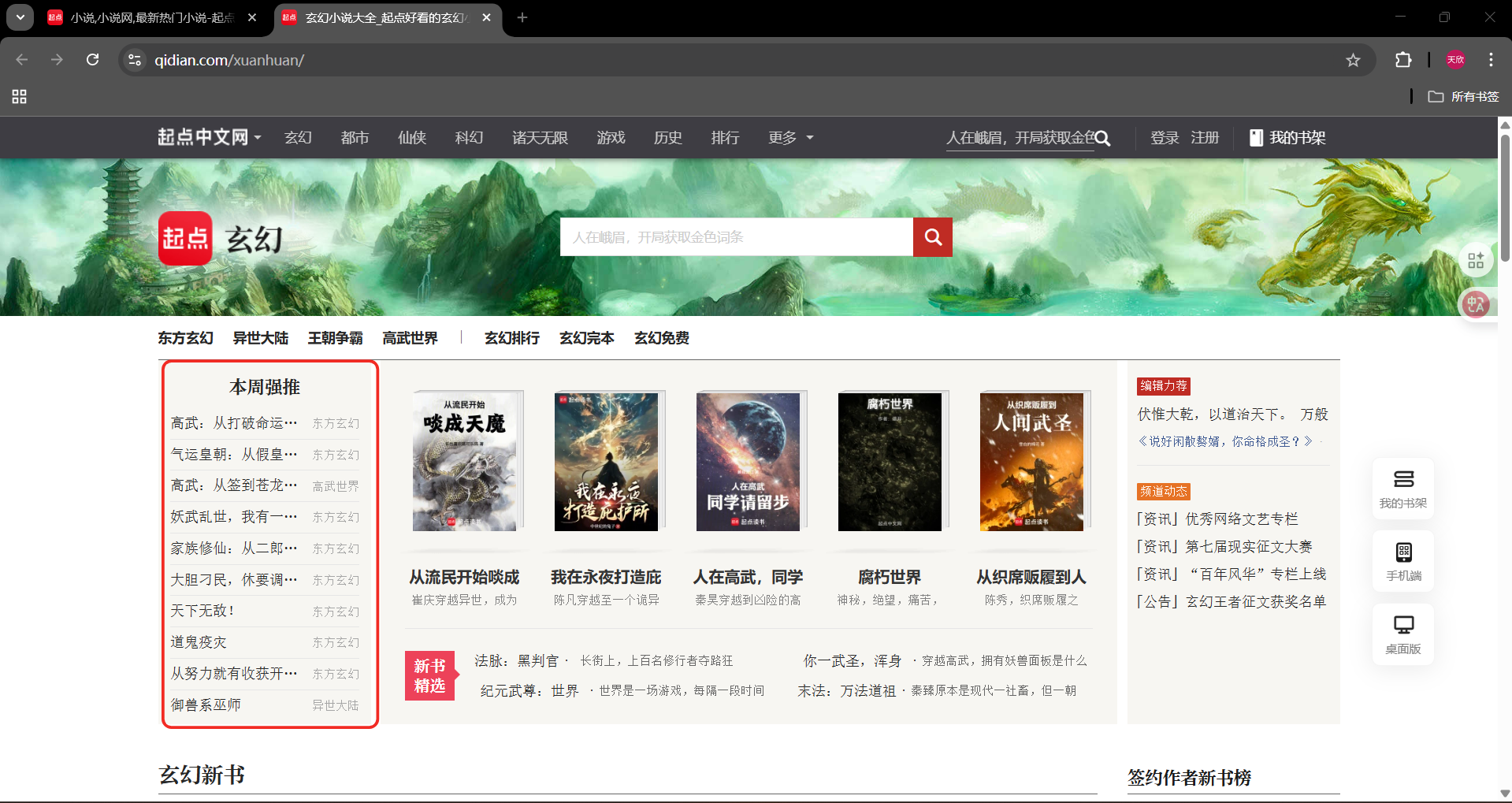Open the 高武世界 subcategory
The image size is (1512, 803).
(410, 338)
